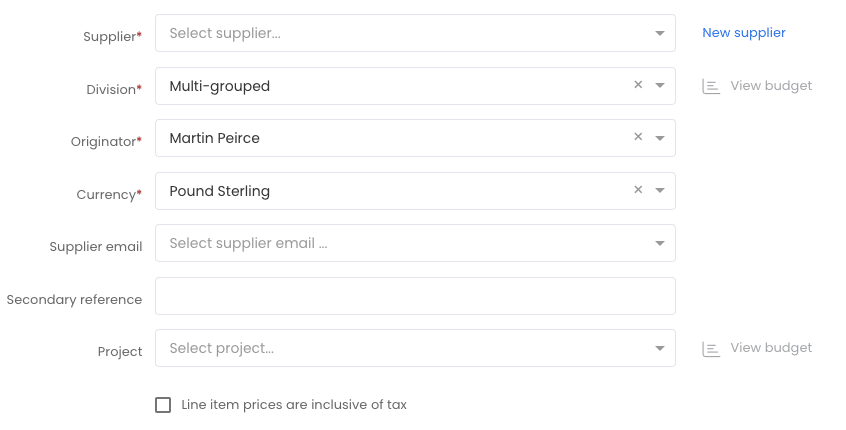Enable line item prices inclusive of tax
Image resolution: width=846 pixels, height=430 pixels.
point(163,405)
